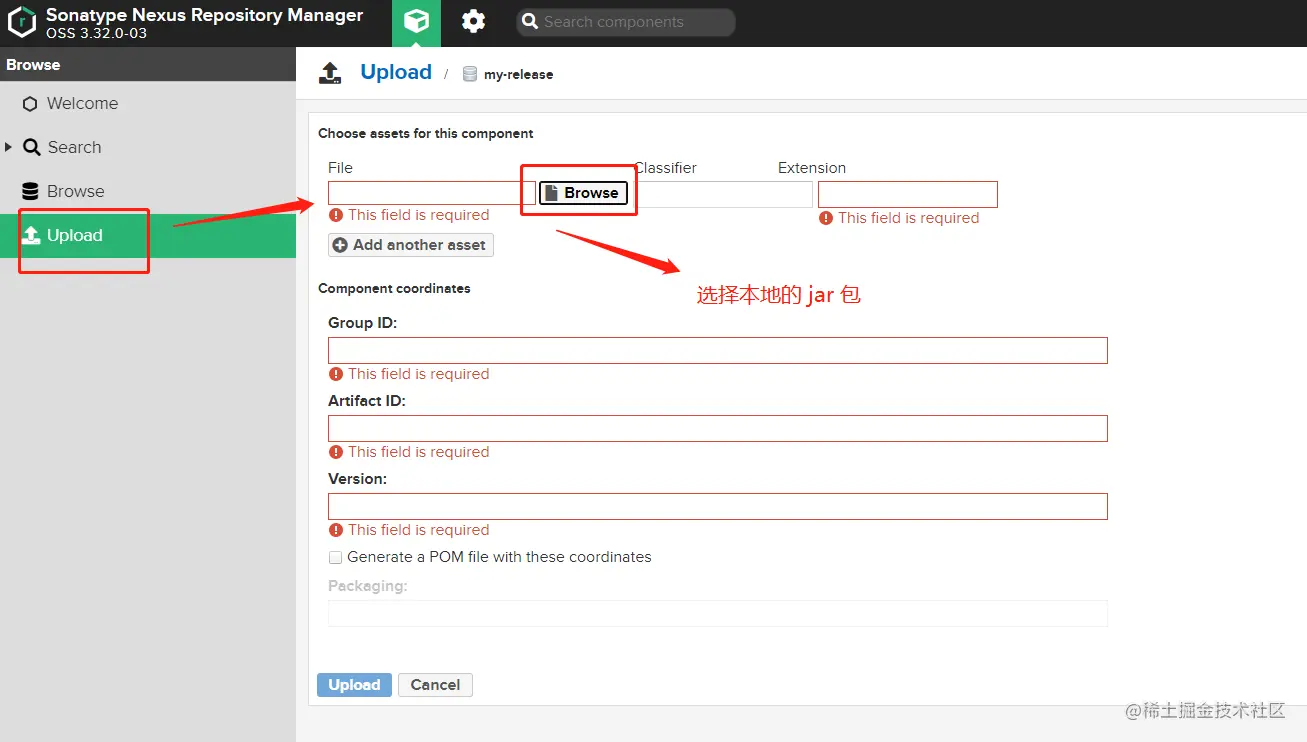
Task: Click the OSS 3.32.0-03 version text
Action: [x=97, y=33]
